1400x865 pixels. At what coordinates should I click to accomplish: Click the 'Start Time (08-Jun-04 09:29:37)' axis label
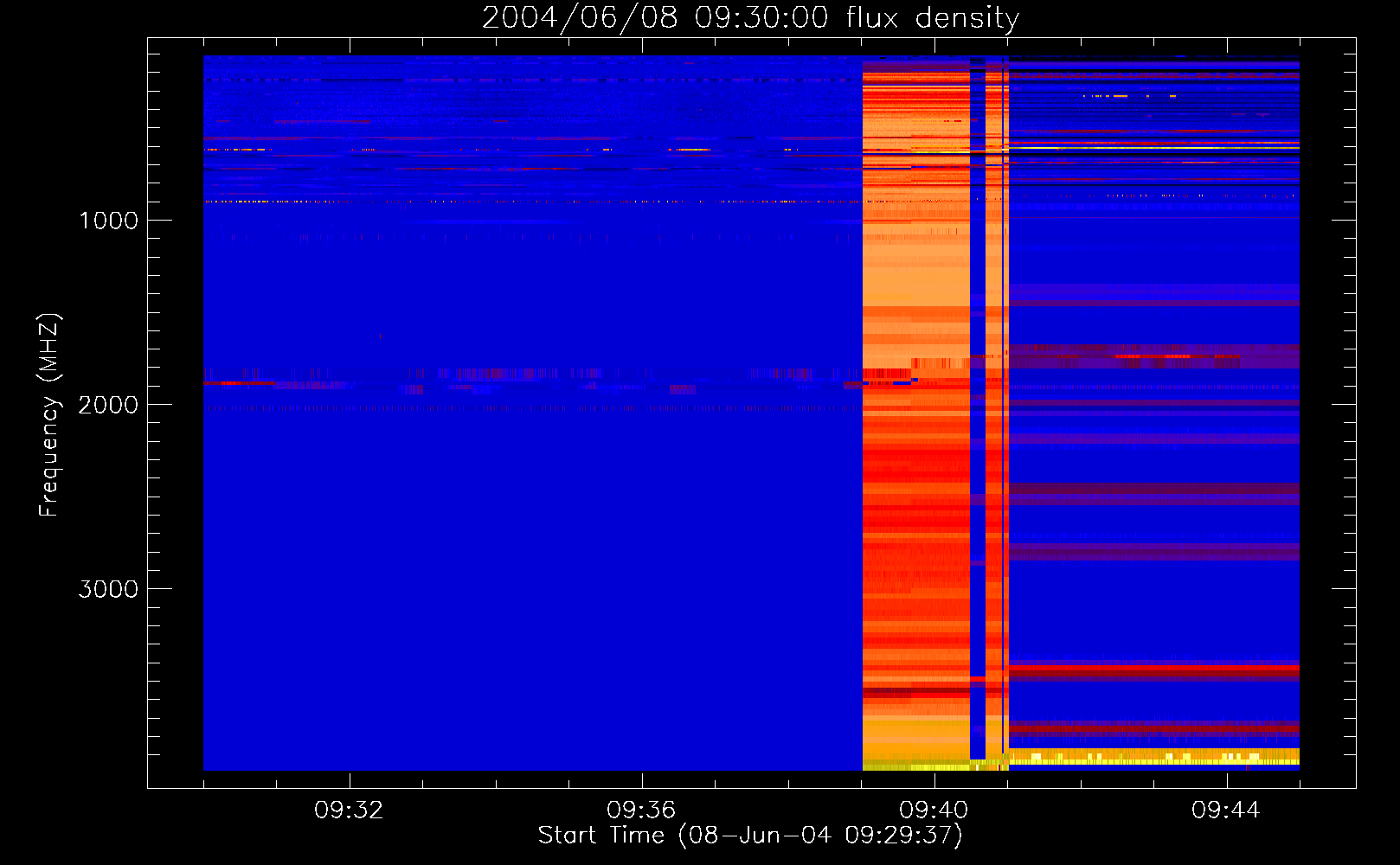point(750,836)
